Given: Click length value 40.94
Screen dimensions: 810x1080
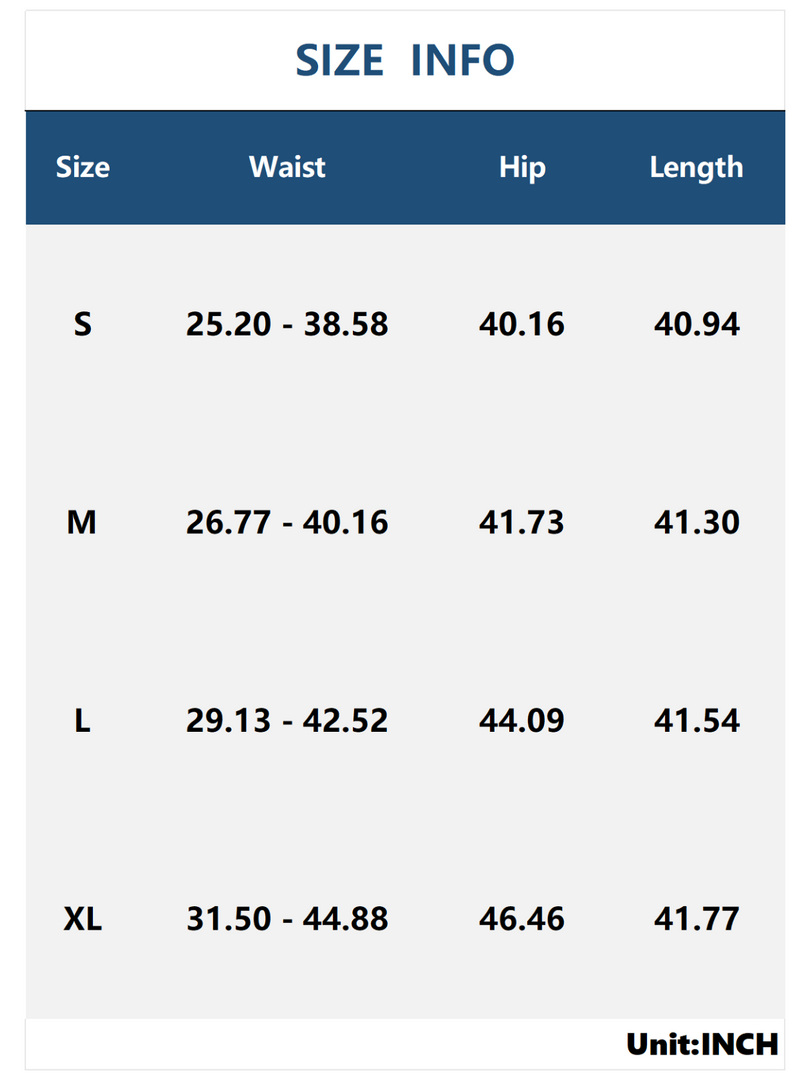Looking at the screenshot, I should tap(697, 324).
